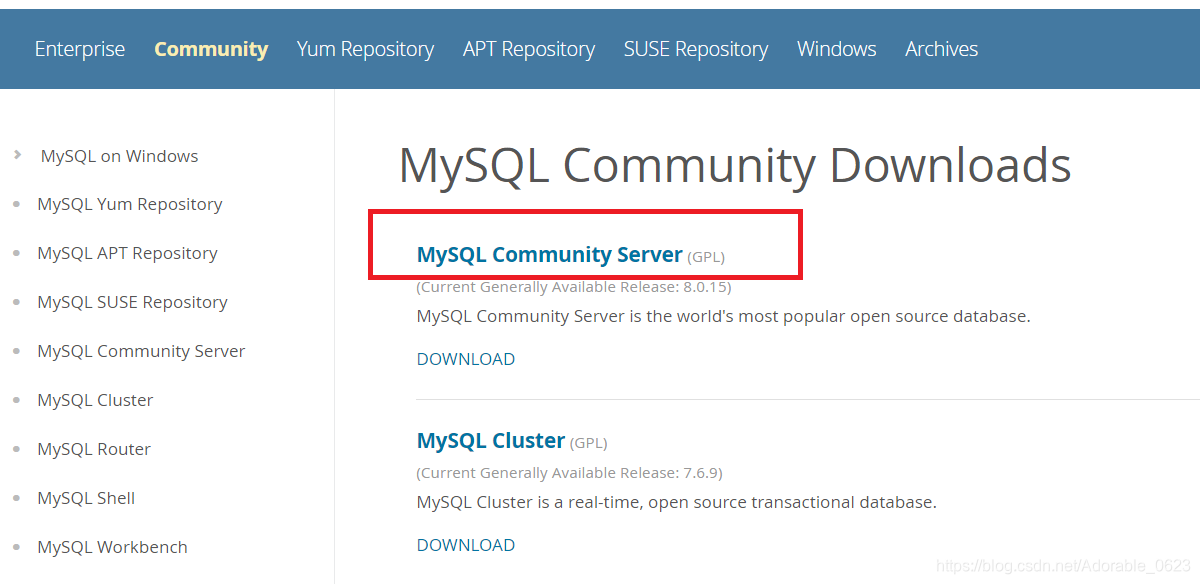Open MySQL on Windows sidebar link
This screenshot has height=584, width=1200.
[119, 156]
